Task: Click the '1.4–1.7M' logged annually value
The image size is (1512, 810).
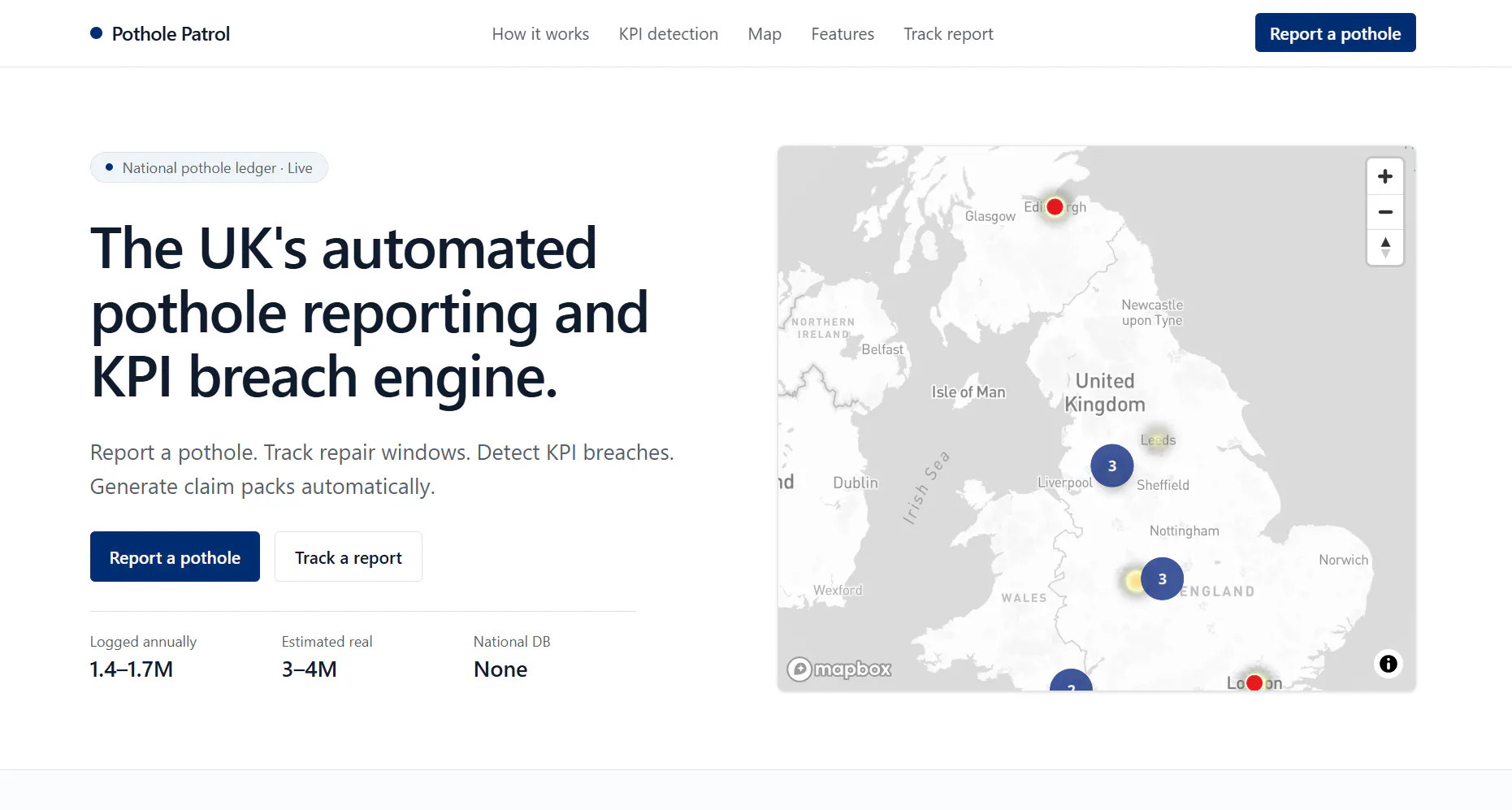Action: (x=132, y=669)
